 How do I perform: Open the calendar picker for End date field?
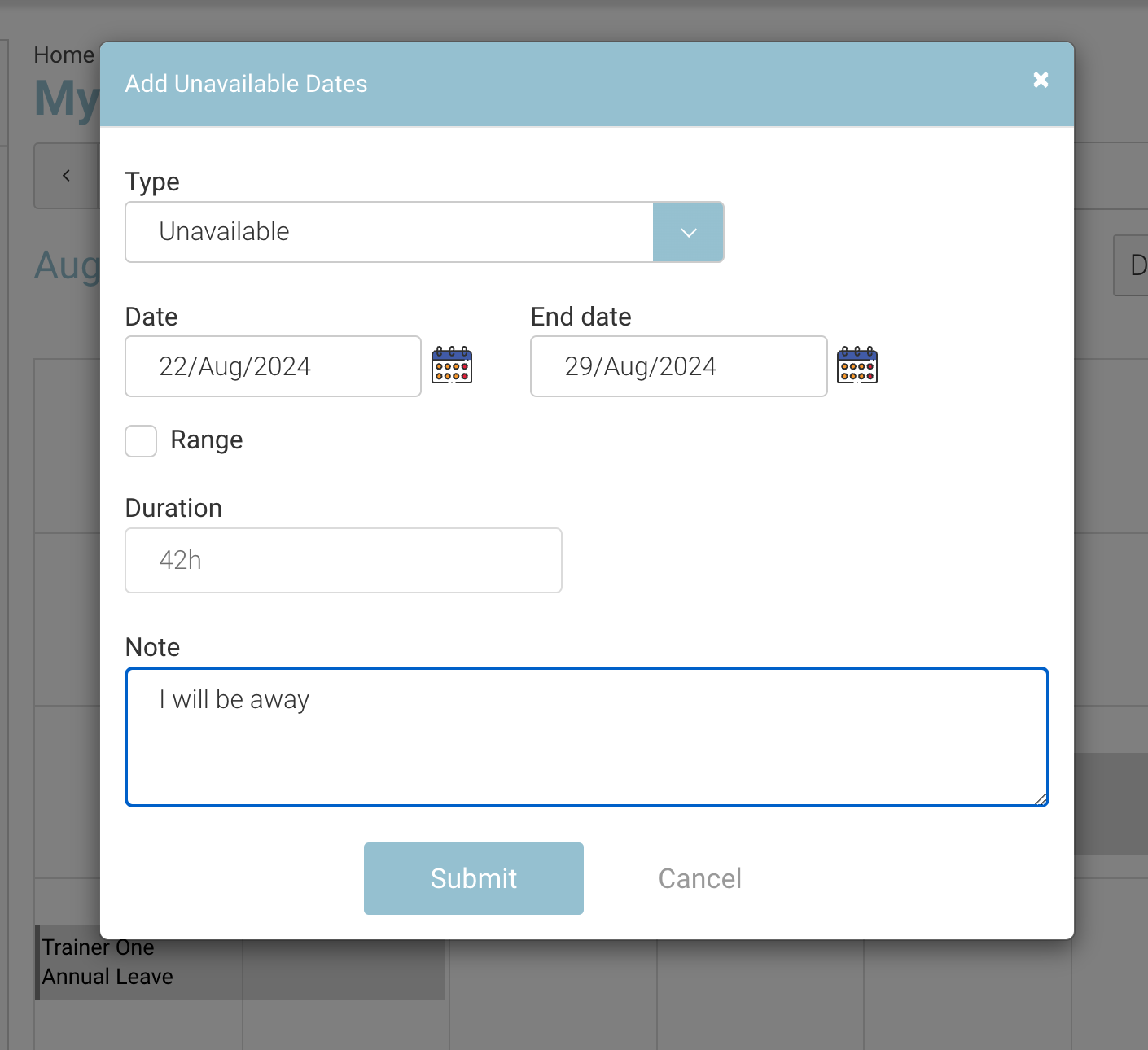(857, 366)
